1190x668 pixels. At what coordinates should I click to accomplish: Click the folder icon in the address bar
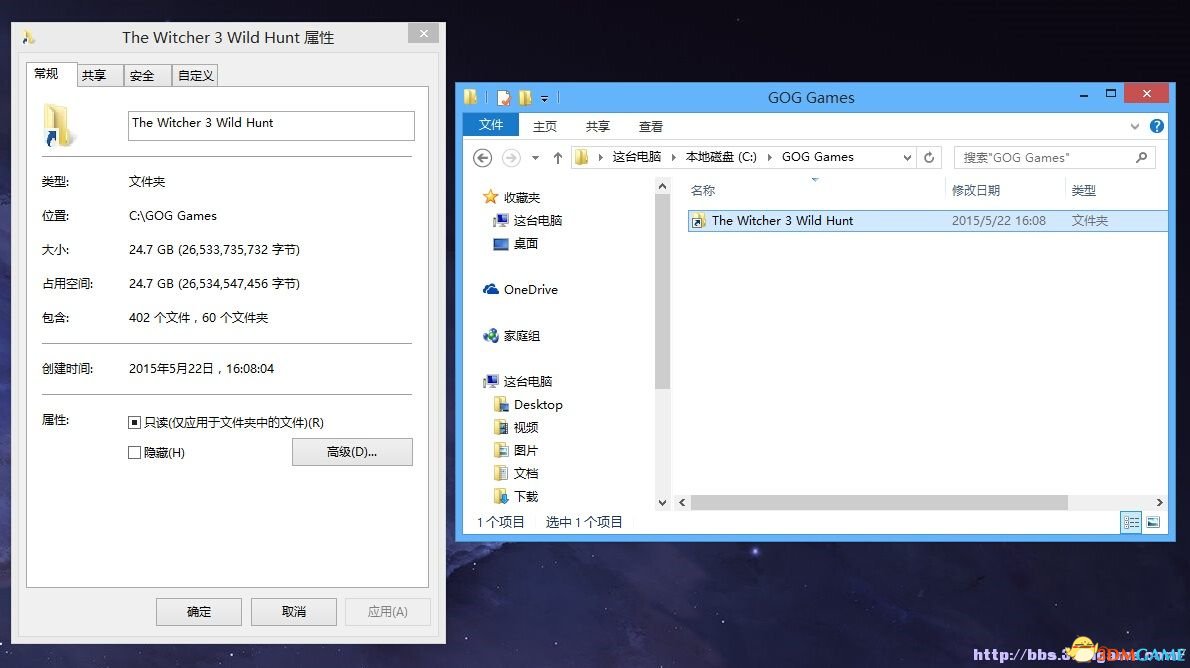click(582, 157)
